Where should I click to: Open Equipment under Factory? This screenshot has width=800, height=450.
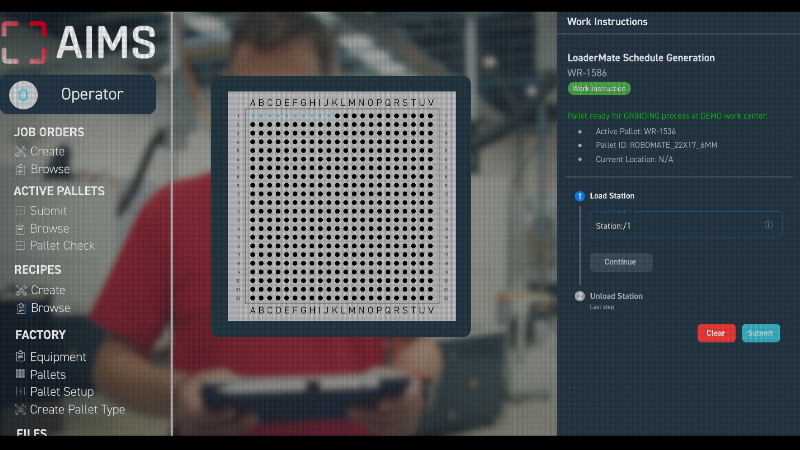click(58, 357)
